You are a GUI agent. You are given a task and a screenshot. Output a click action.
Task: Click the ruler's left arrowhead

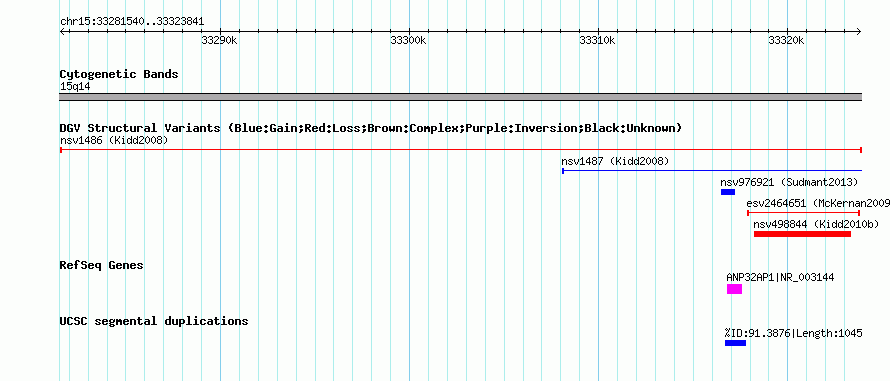click(x=62, y=32)
